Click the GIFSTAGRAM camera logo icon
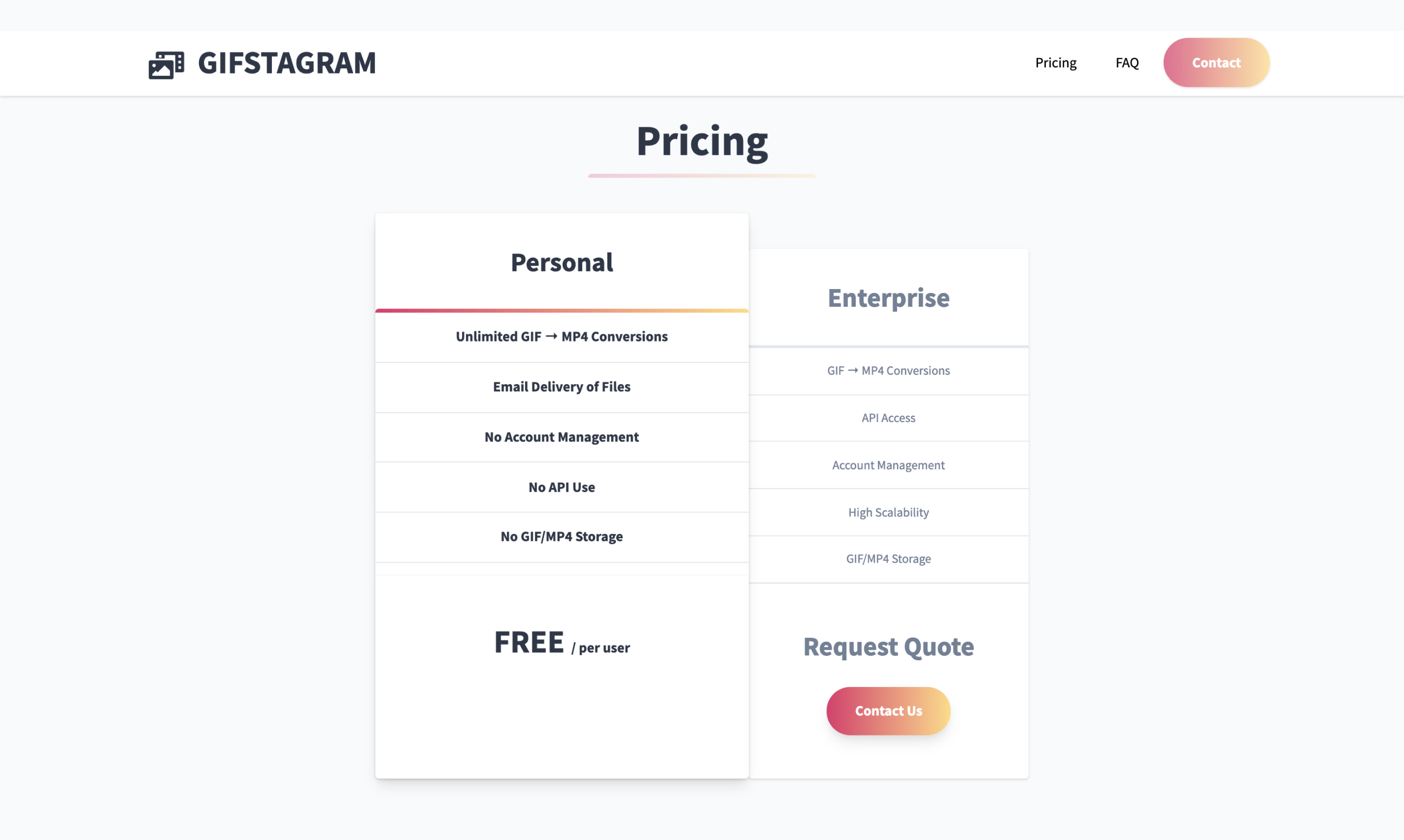The width and height of the screenshot is (1404, 840). pyautogui.click(x=166, y=64)
